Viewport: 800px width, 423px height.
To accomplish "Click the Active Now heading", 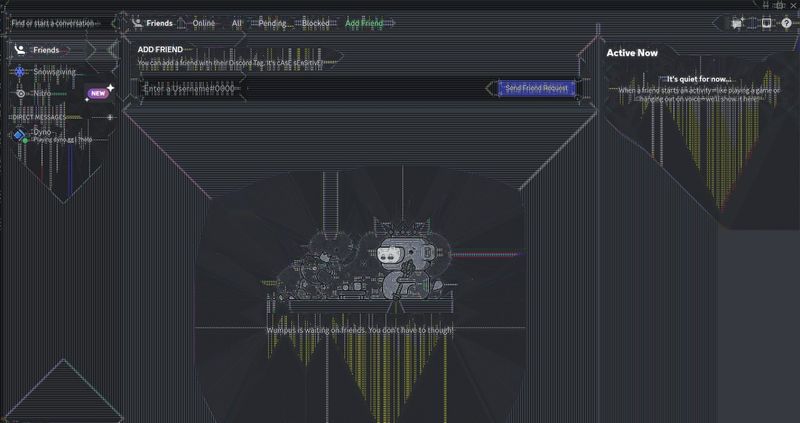I will 632,53.
